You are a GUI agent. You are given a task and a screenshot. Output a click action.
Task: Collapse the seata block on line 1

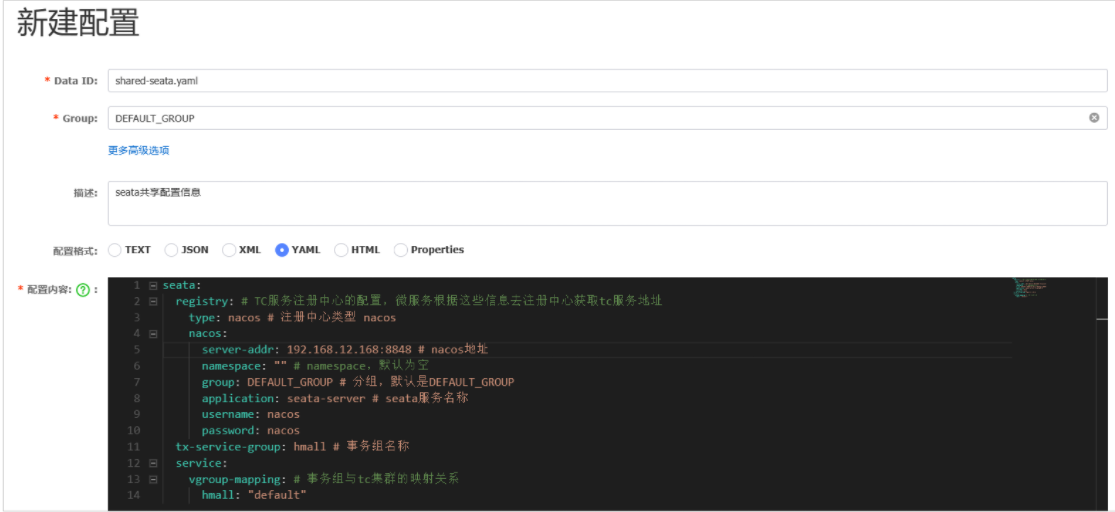(153, 285)
